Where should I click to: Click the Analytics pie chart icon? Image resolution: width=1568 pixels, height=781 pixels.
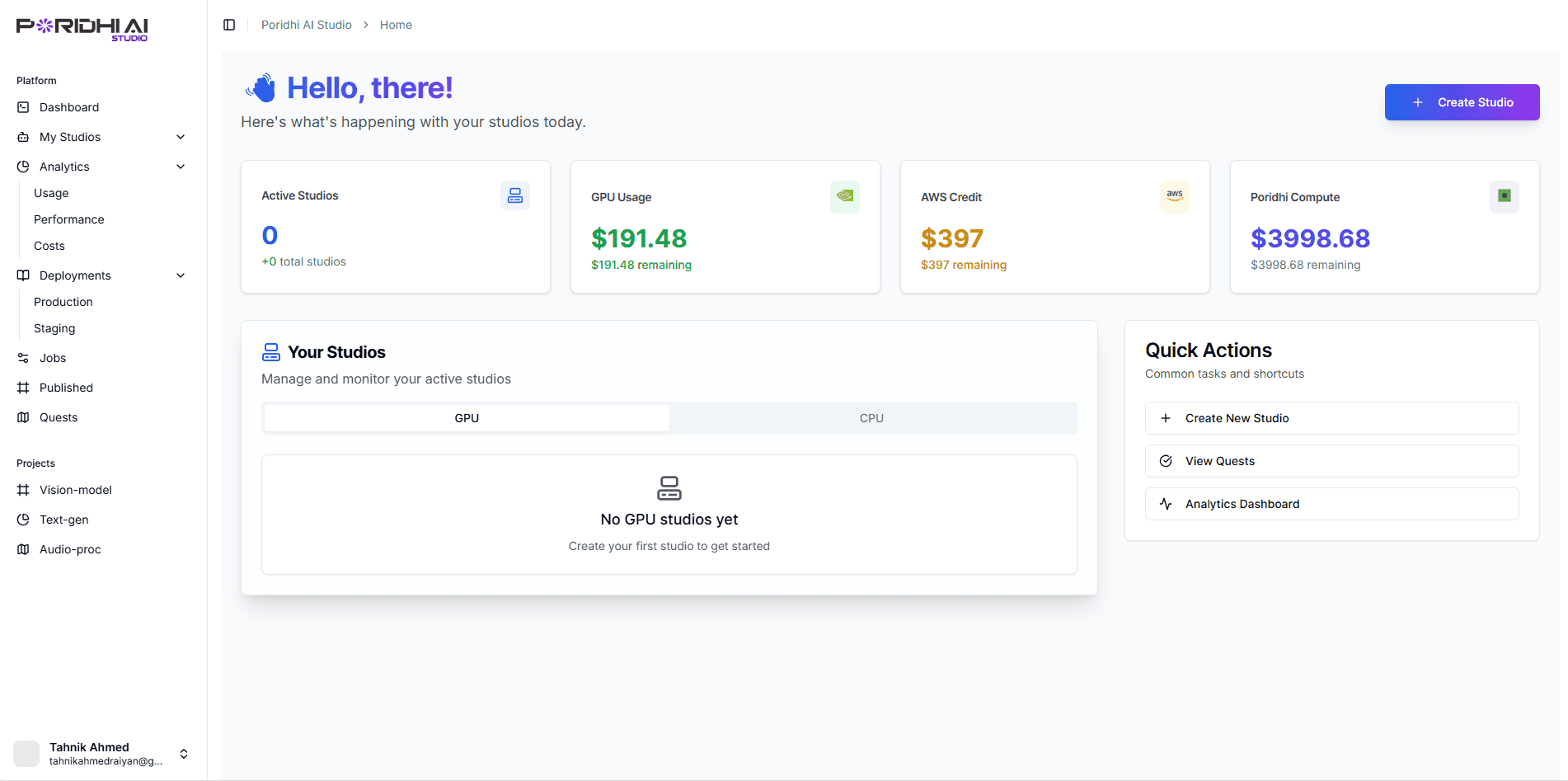(x=23, y=167)
